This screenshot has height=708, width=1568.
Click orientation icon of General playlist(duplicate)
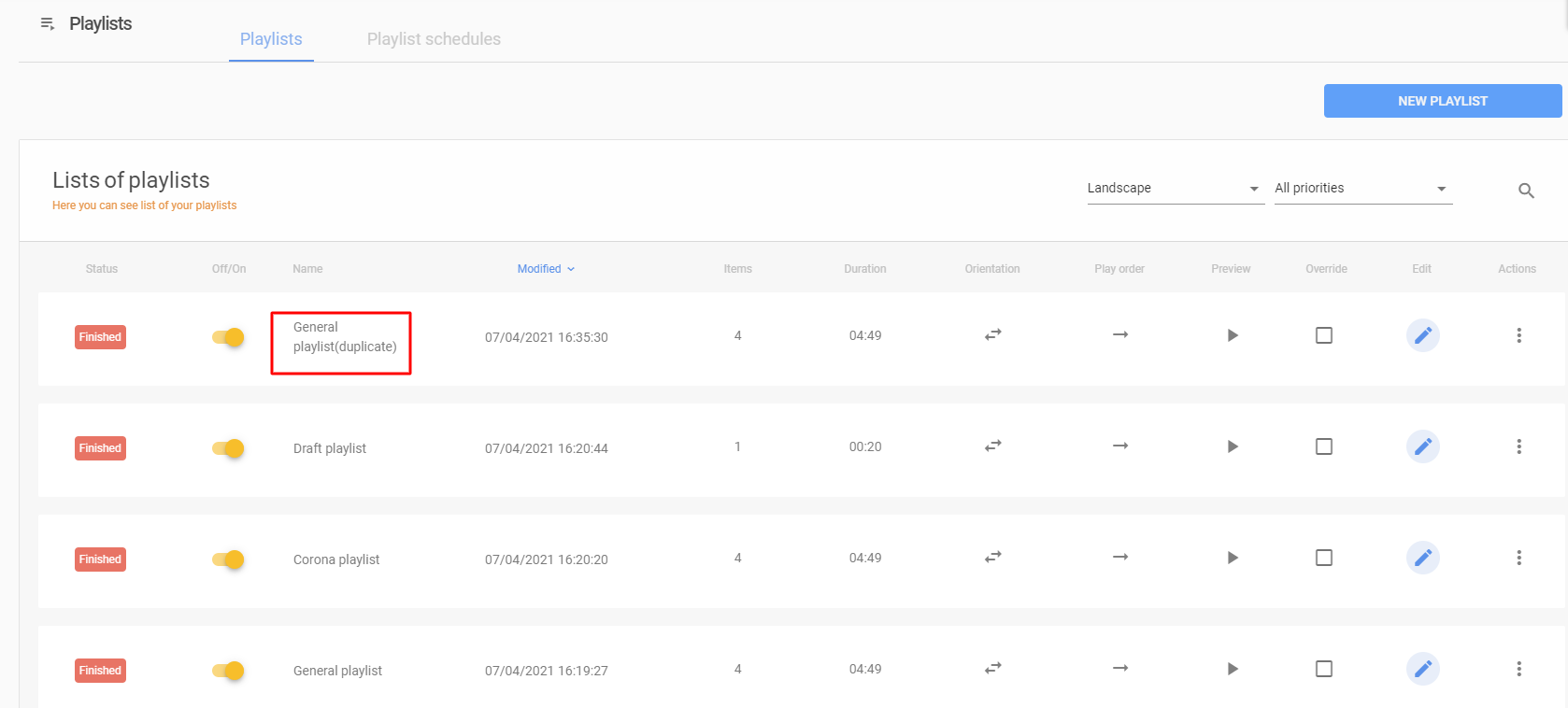[992, 334]
